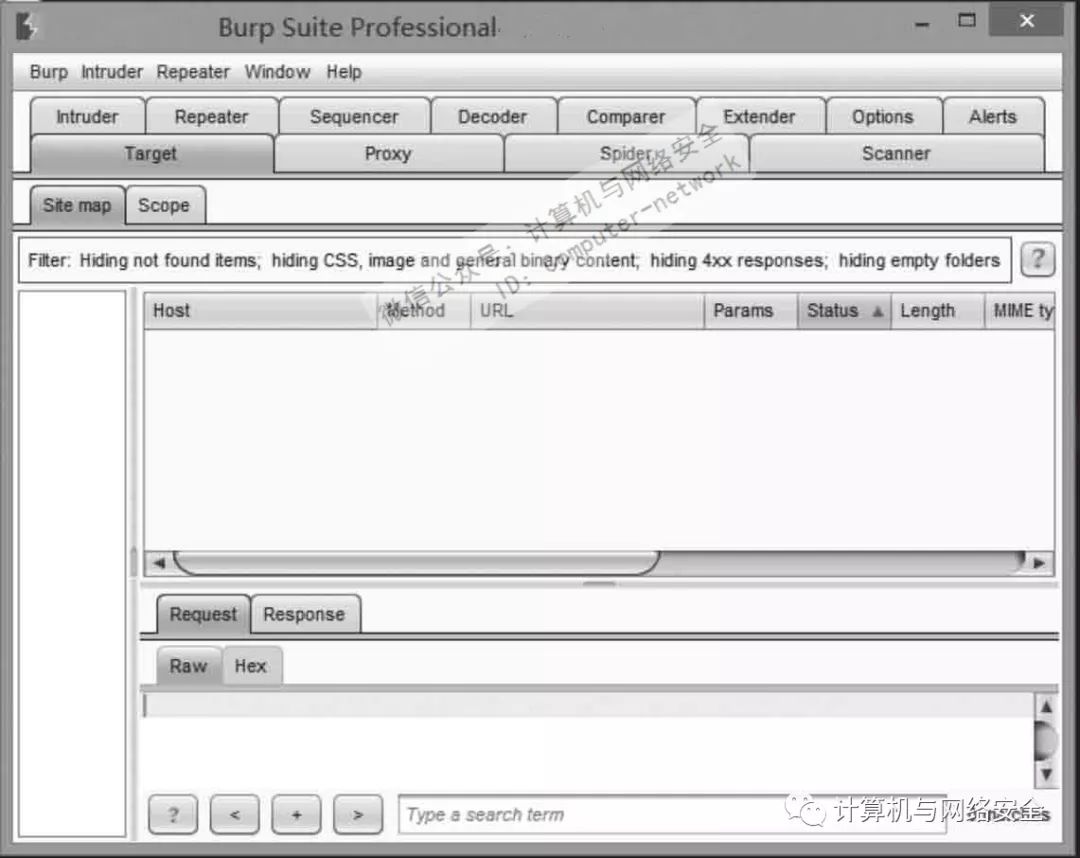Switch to the Request tab
1080x858 pixels.
pos(203,614)
